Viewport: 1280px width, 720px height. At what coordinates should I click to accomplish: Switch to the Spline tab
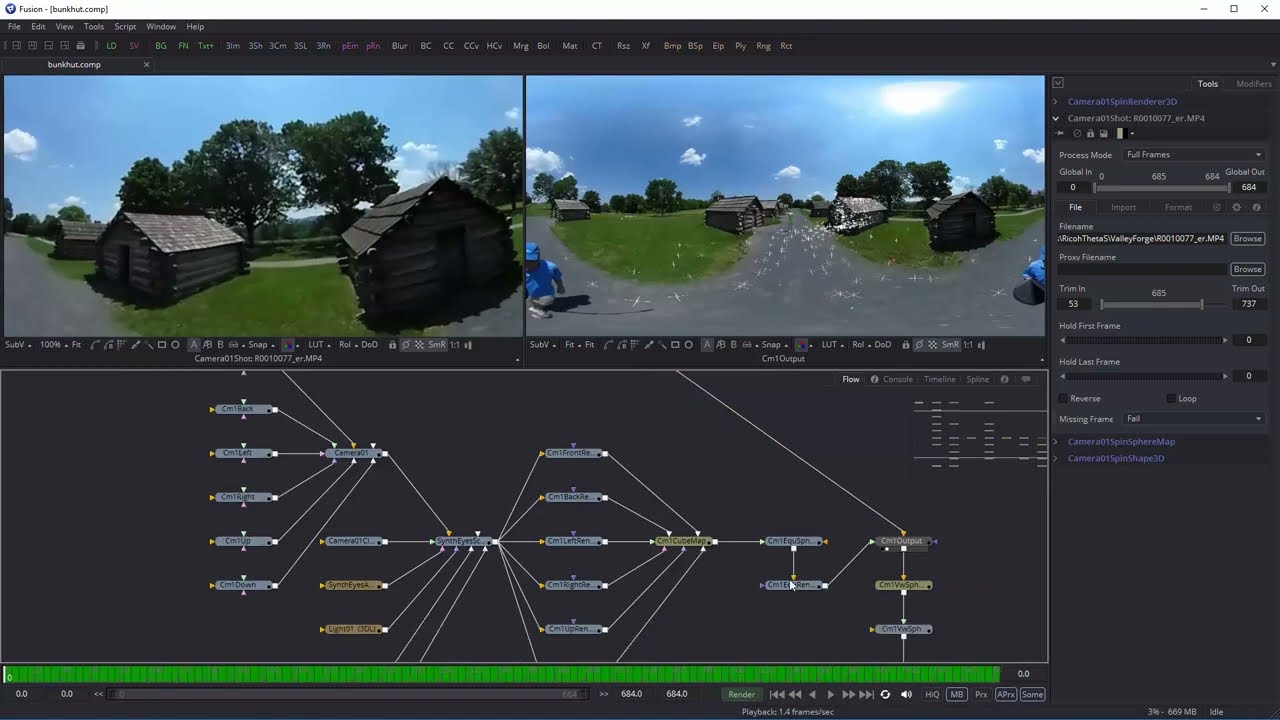(978, 379)
